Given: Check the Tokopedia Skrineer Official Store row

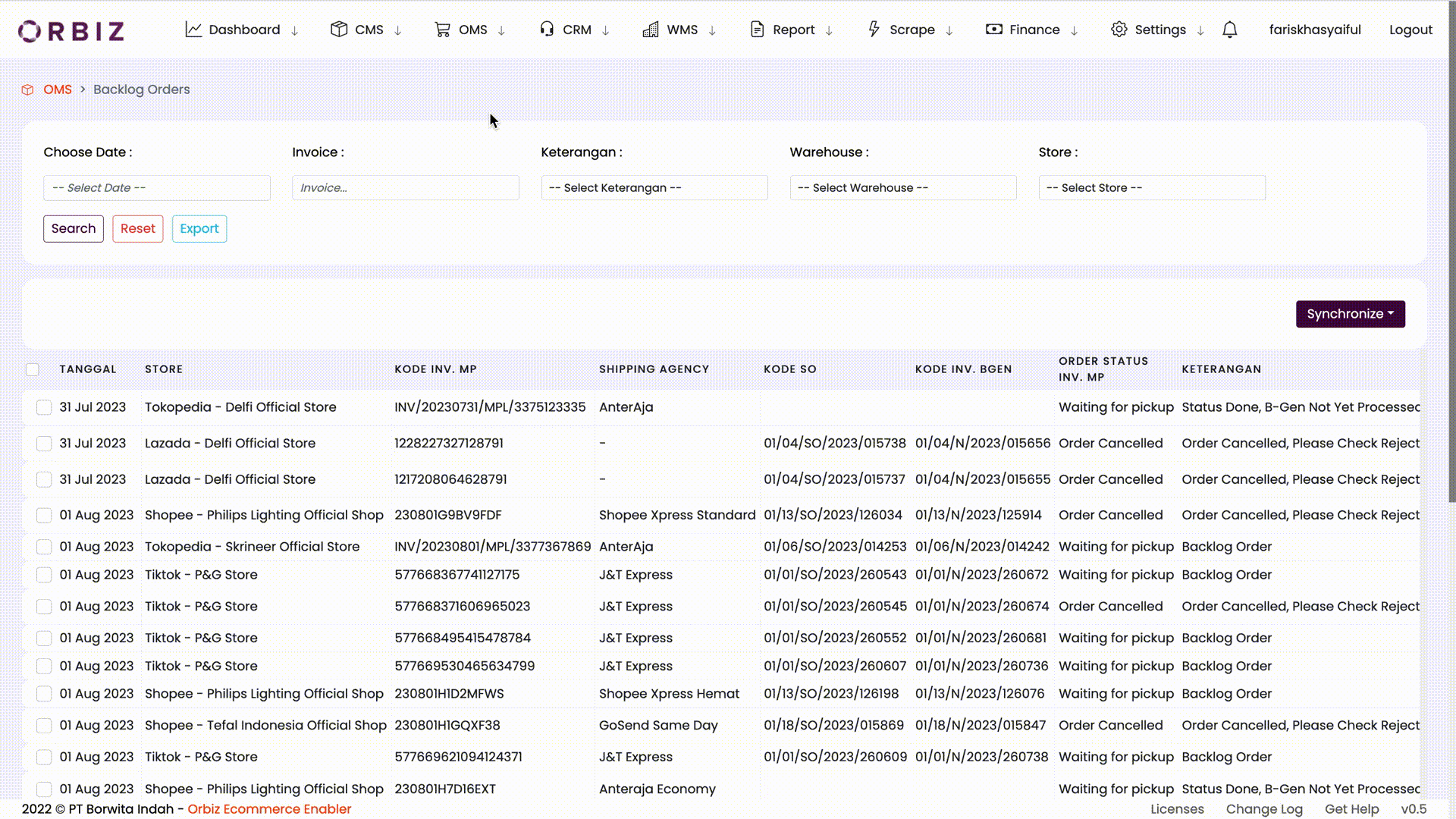Looking at the screenshot, I should 44,547.
